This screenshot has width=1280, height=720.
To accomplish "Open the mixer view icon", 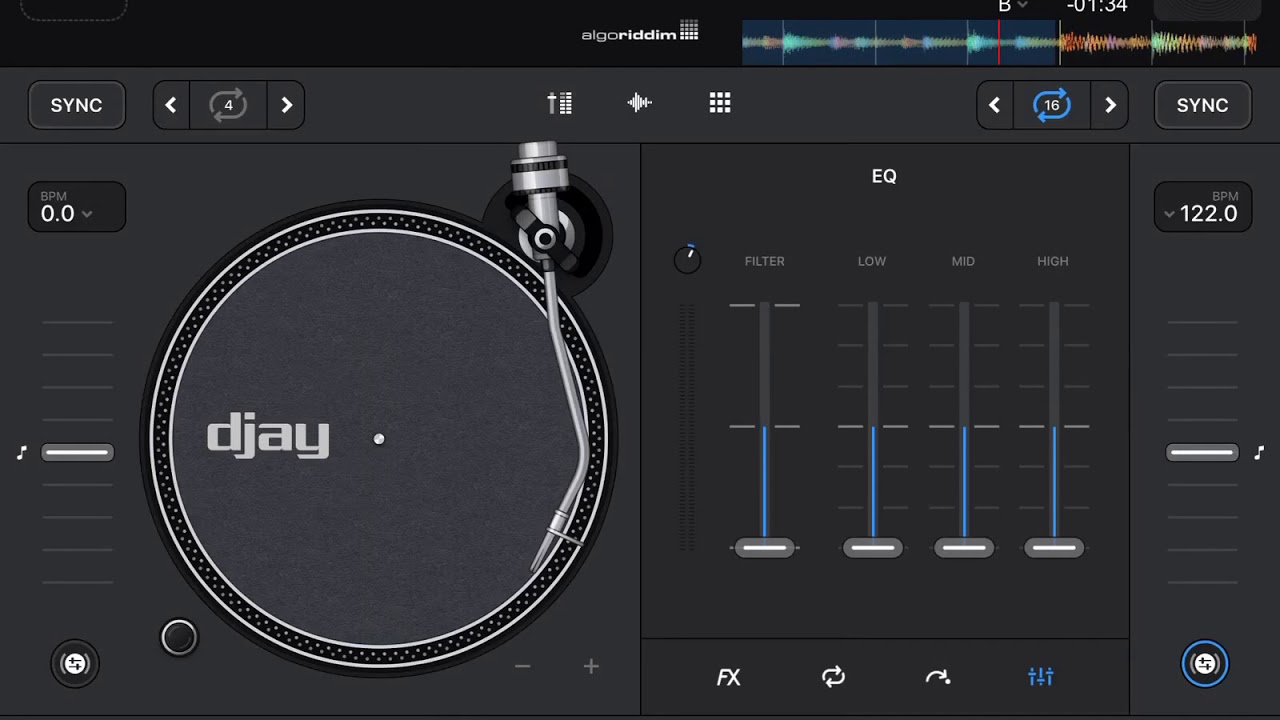I will coord(560,103).
